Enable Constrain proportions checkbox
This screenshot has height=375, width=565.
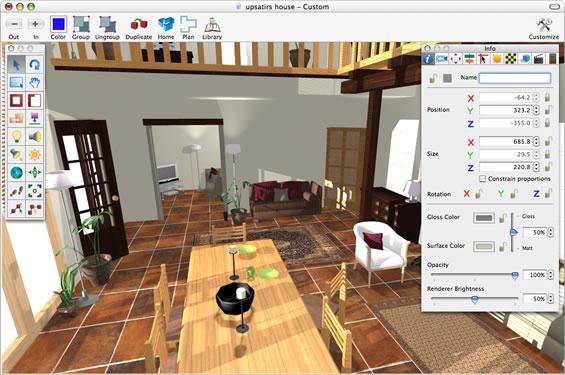[x=482, y=179]
